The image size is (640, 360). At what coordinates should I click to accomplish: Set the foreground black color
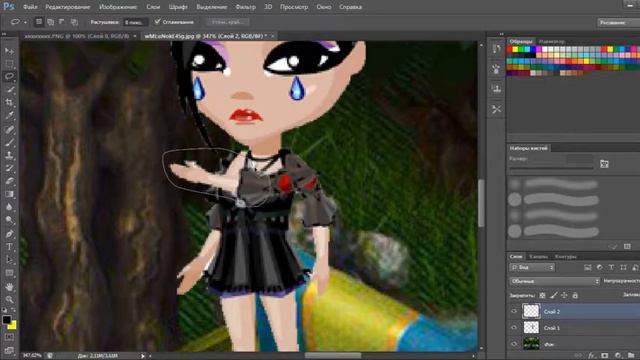[7, 320]
